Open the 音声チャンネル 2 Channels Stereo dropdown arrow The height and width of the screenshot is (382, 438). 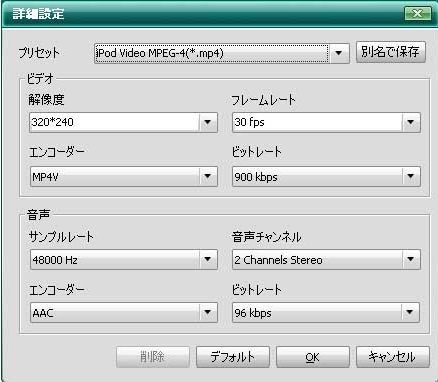pyautogui.click(x=411, y=259)
